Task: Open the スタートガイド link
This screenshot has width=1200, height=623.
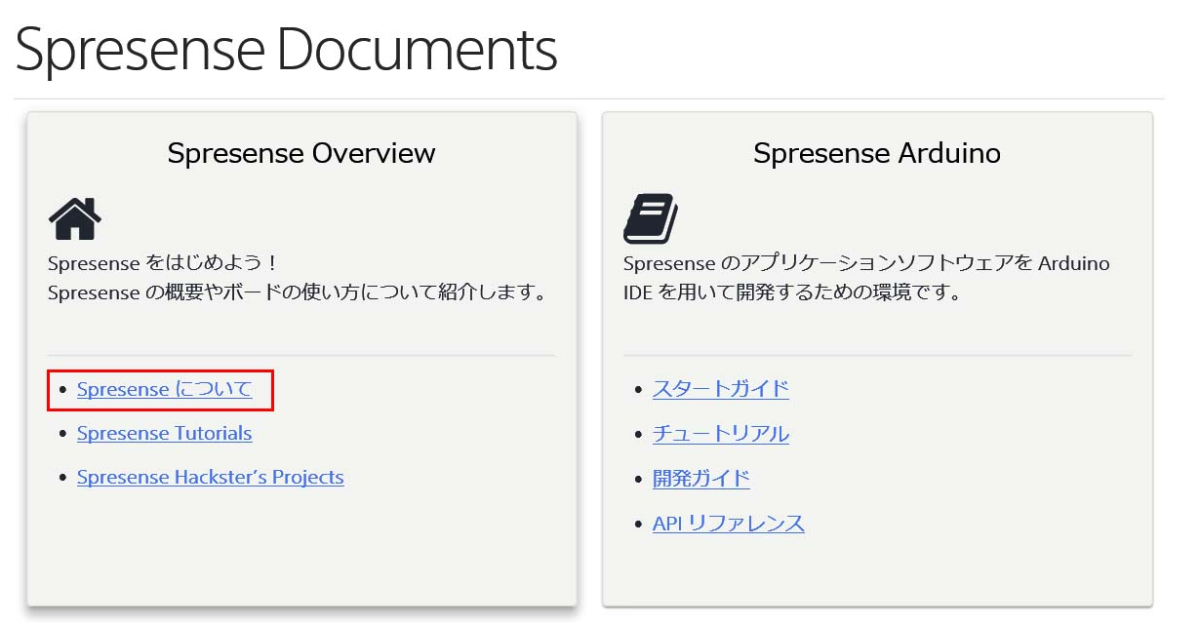Action: pos(720,389)
